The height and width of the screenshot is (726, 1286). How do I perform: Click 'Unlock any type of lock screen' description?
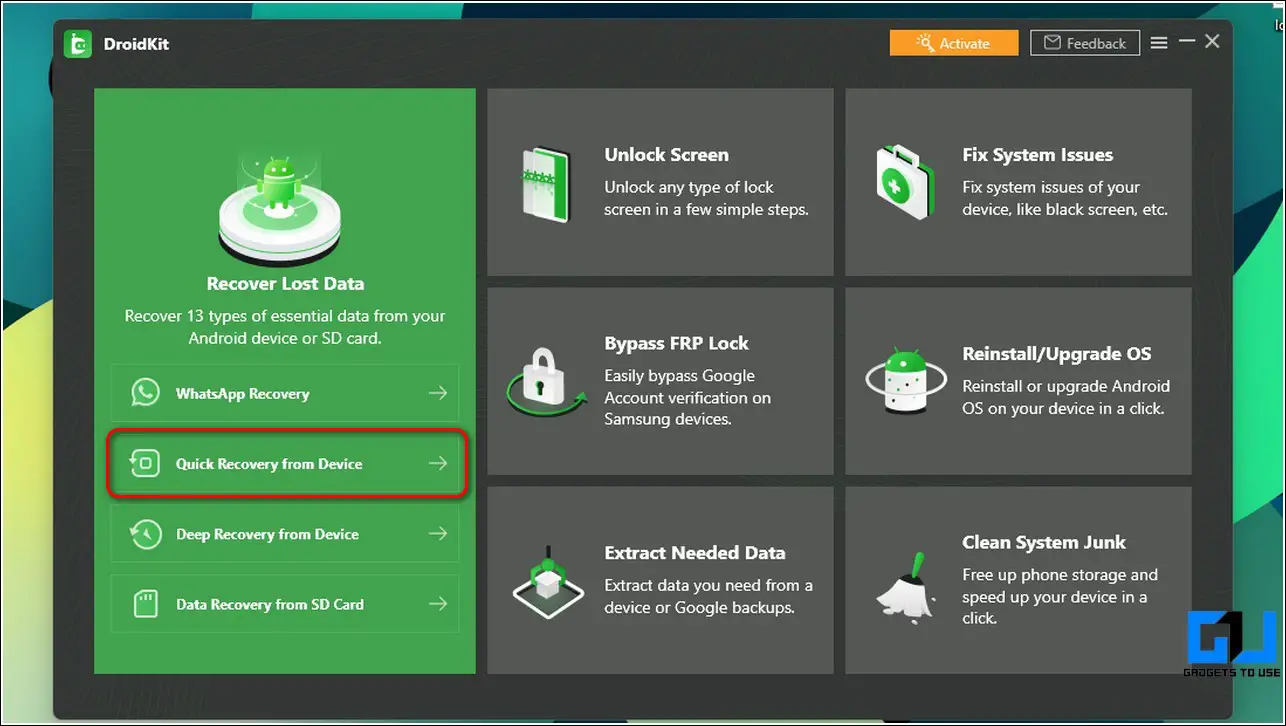coord(706,198)
